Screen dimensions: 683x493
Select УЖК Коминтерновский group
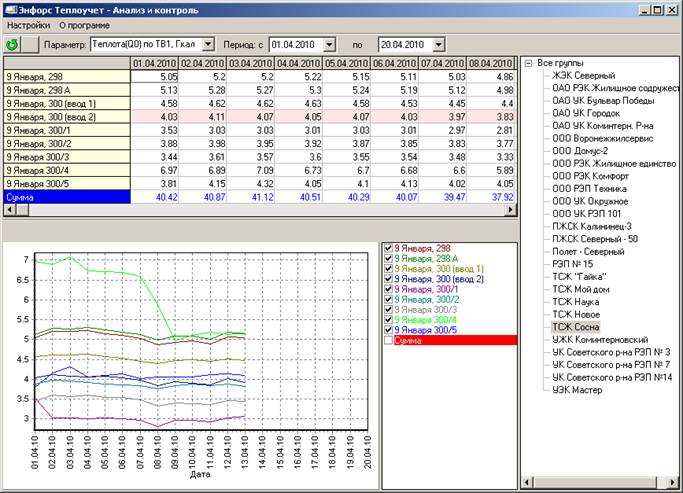tap(600, 340)
